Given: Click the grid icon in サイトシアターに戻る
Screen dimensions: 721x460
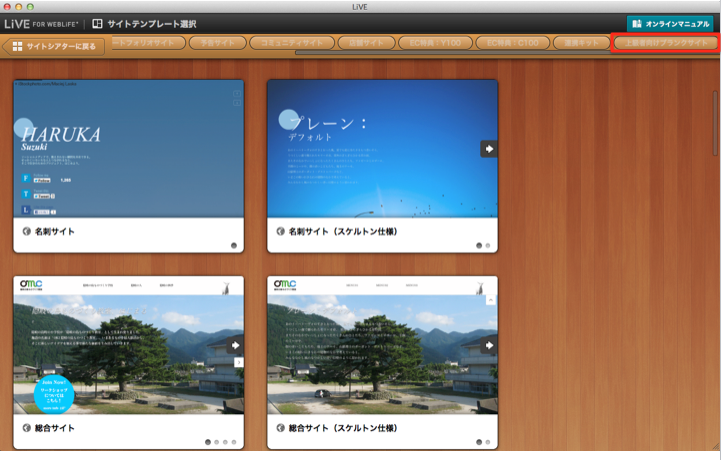Looking at the screenshot, I should (x=17, y=46).
